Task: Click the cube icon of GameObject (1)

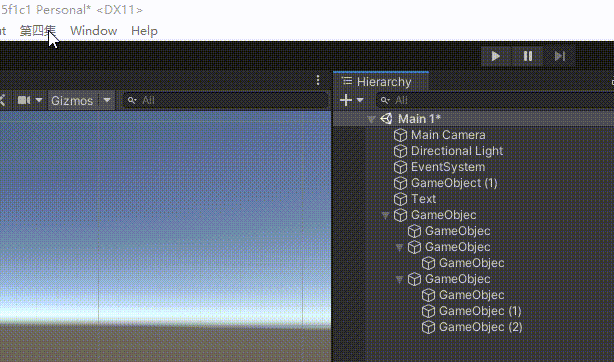Action: click(x=400, y=183)
